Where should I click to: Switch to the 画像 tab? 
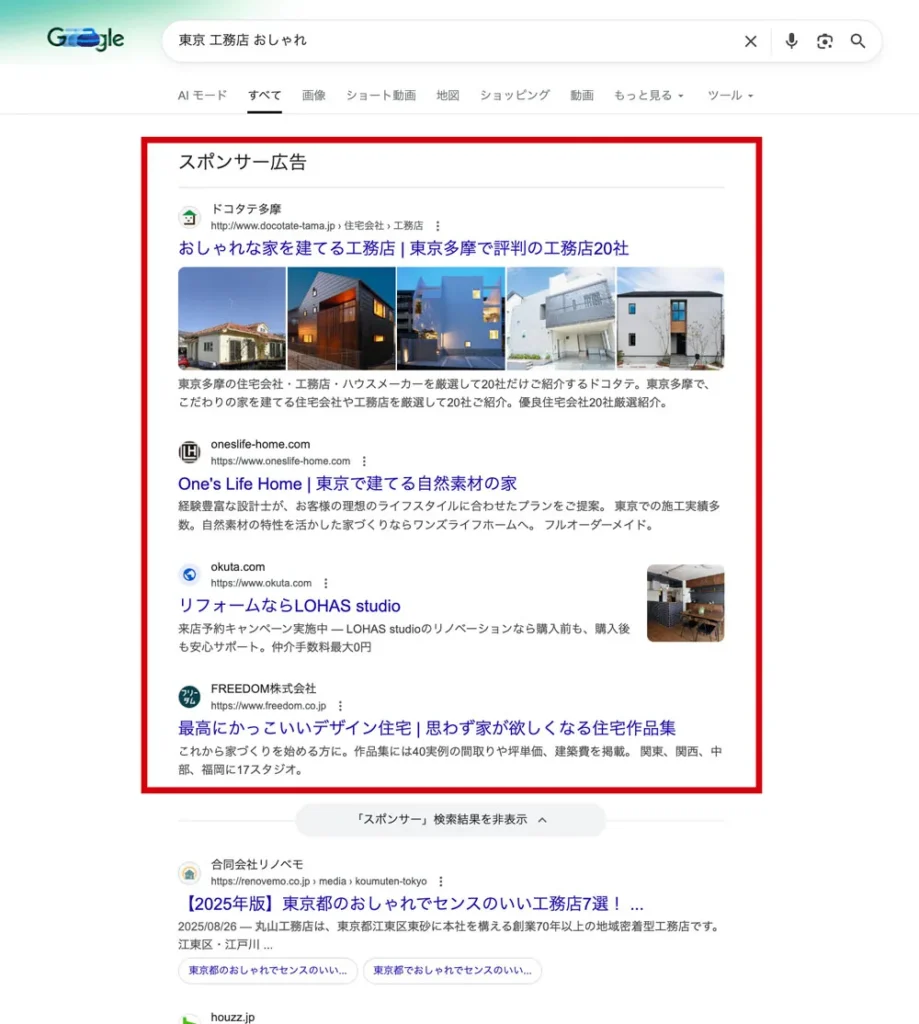[x=314, y=96]
